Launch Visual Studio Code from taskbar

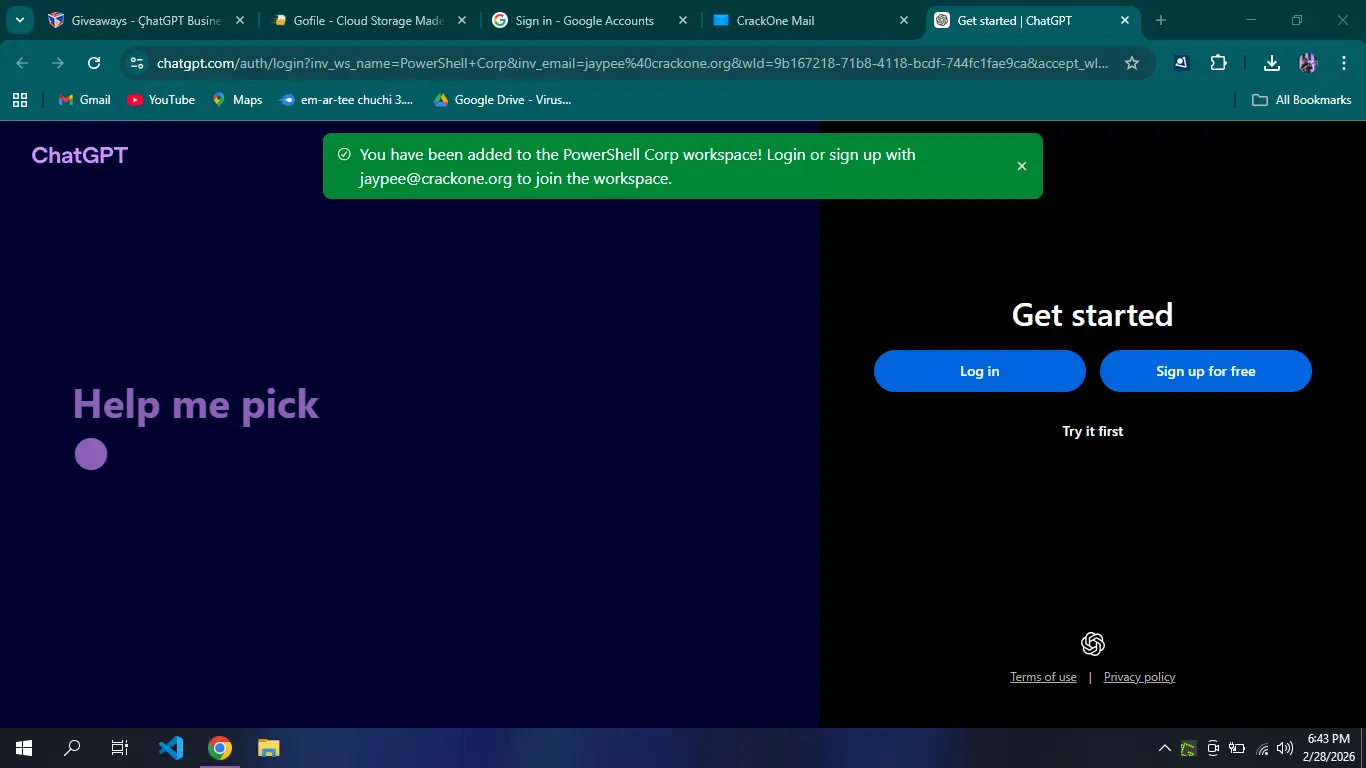pyautogui.click(x=171, y=748)
